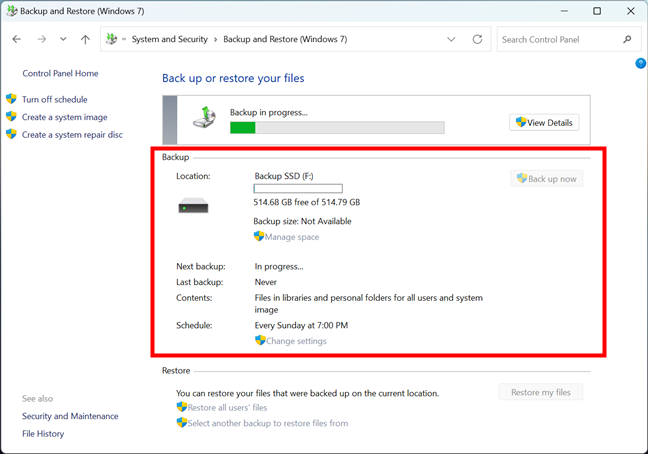Click the green backup progress bar
Viewport: 648px width, 454px height.
point(337,128)
